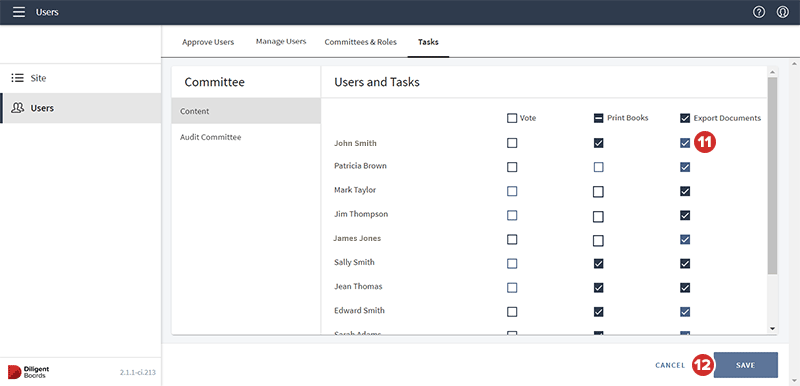Click the Diligent Boards logo
Screen dimensions: 800x386
pos(29,372)
